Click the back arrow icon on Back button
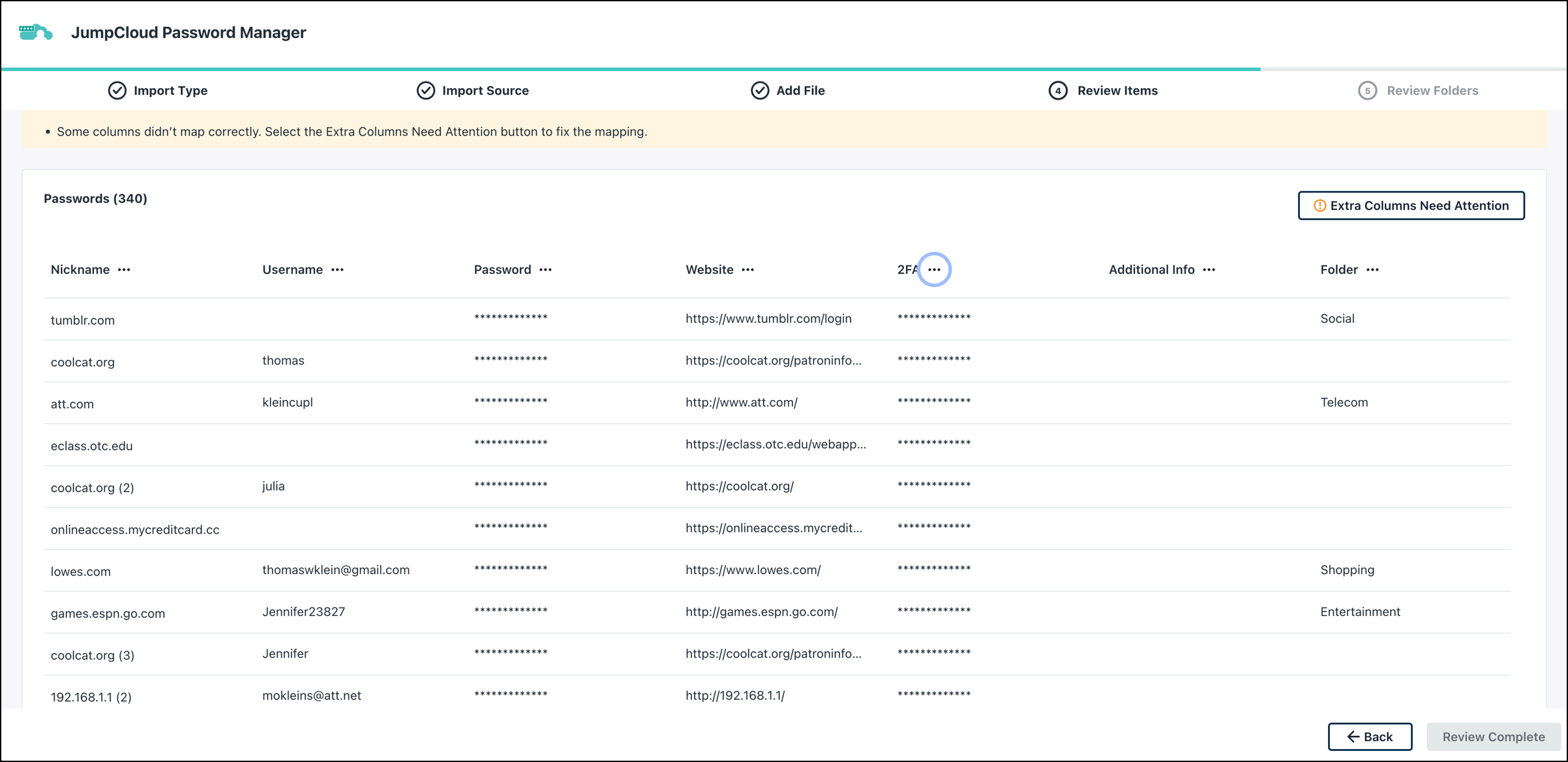The width and height of the screenshot is (1568, 762). tap(1352, 736)
